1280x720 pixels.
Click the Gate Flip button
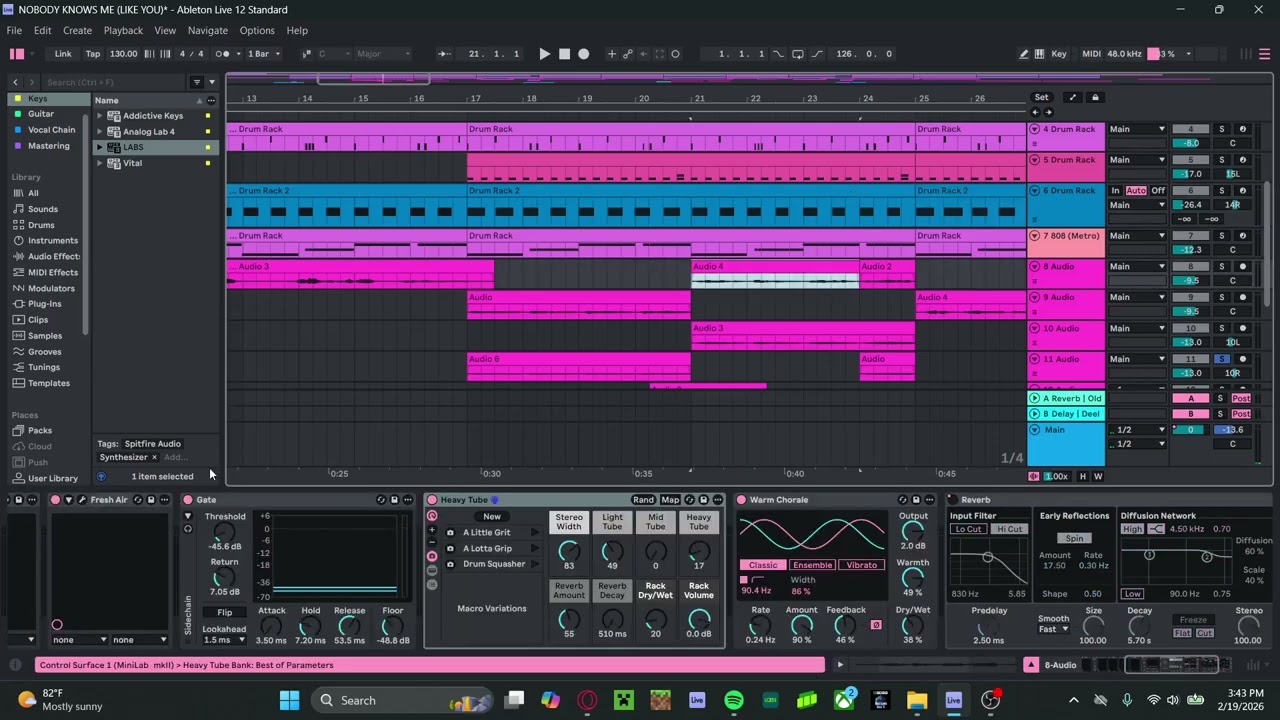tap(225, 613)
